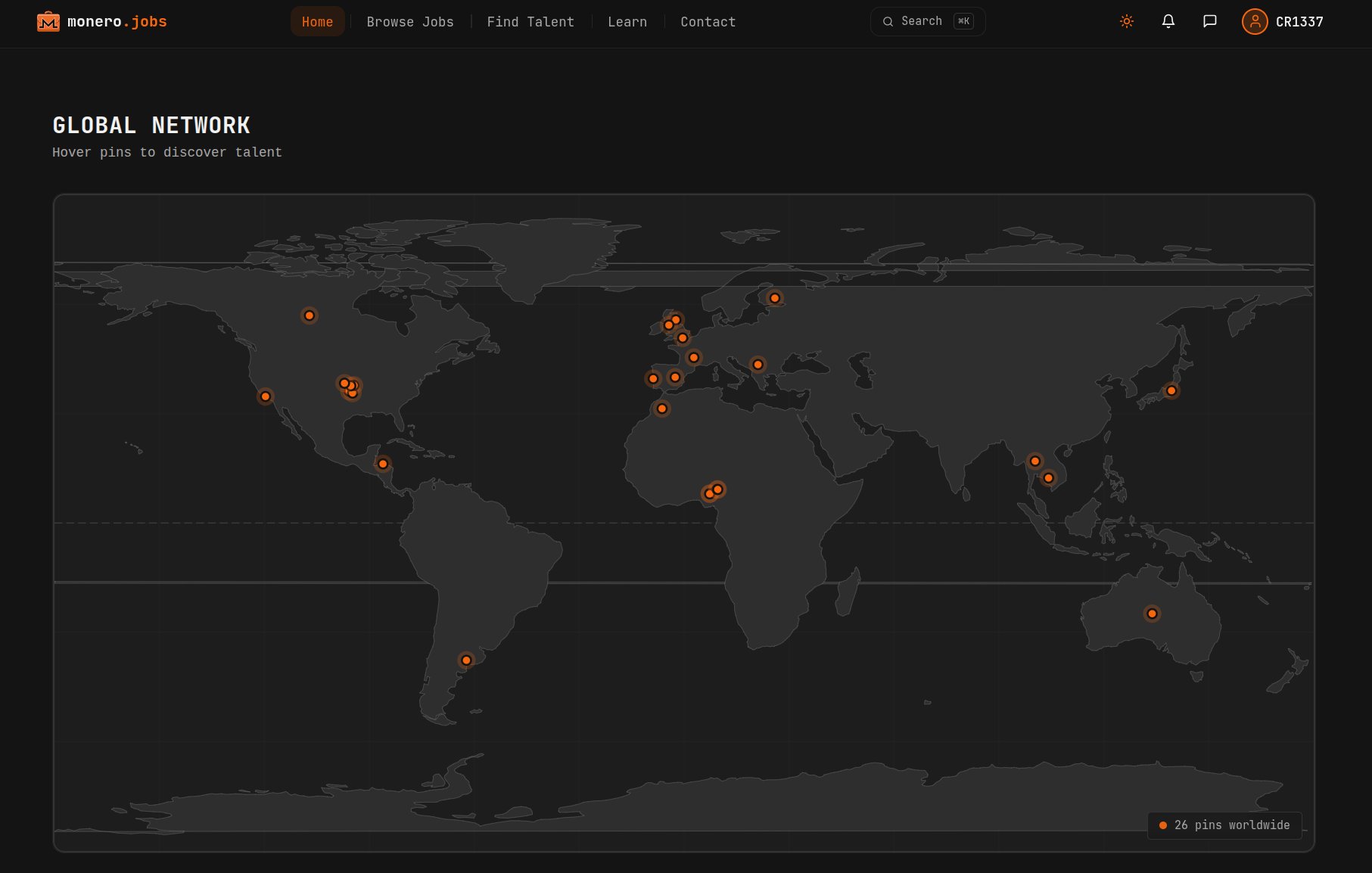
Task: Go to Browse Jobs
Action: (x=409, y=22)
